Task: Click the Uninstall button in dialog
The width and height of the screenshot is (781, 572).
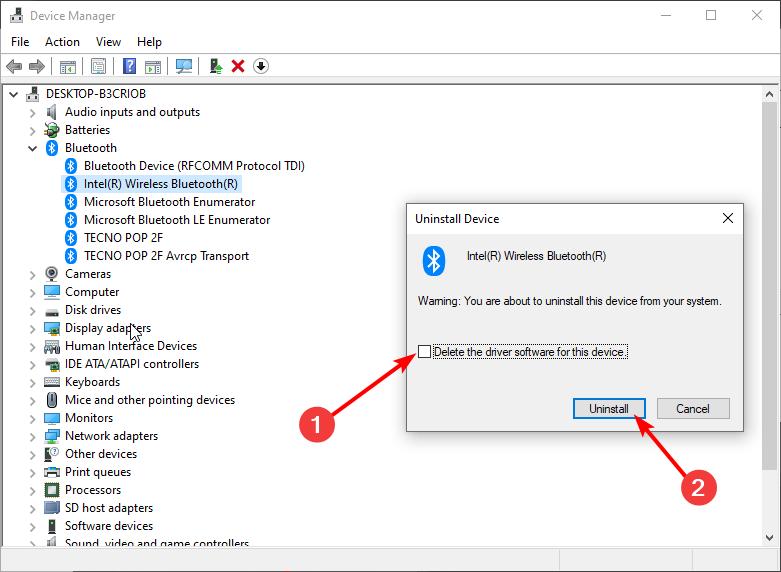Action: point(609,409)
